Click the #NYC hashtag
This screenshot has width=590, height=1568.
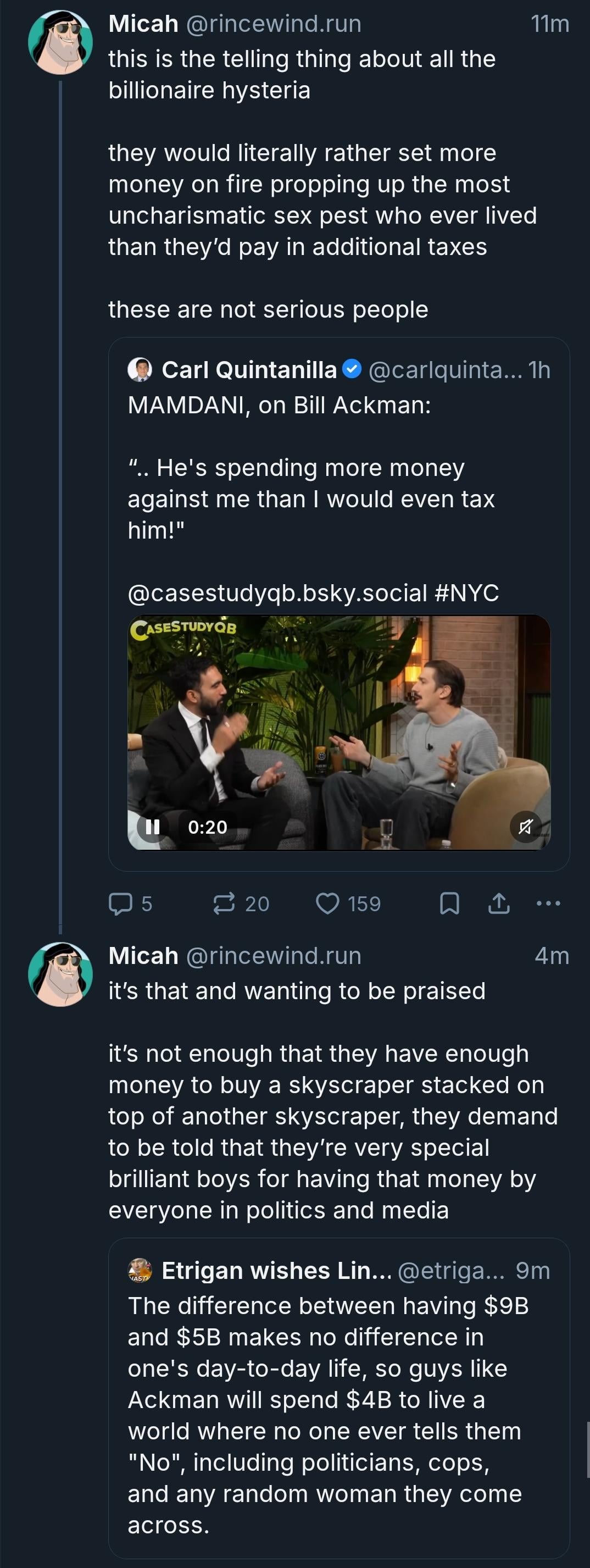(x=467, y=592)
